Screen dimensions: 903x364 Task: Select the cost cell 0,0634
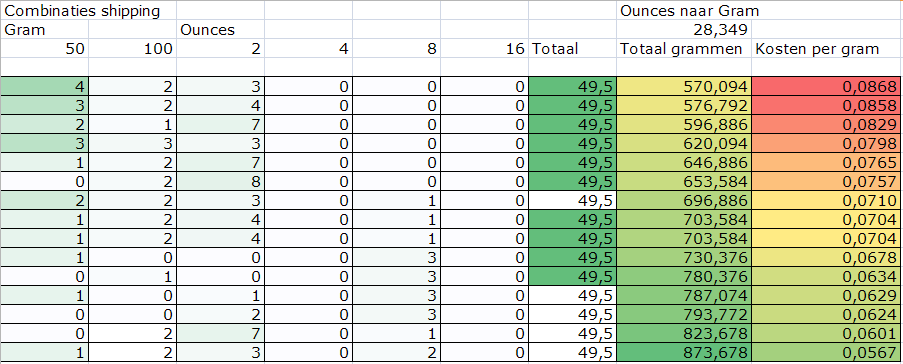point(826,276)
